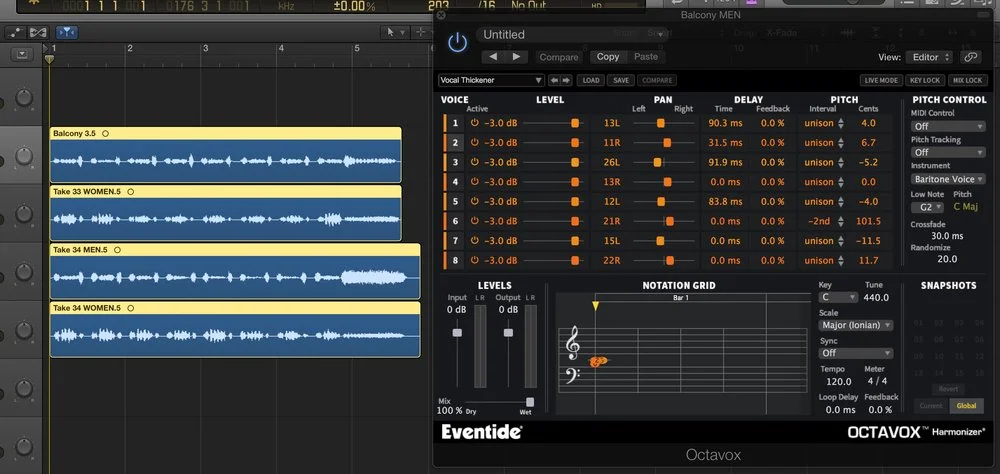Click the loop circle on the Balcony 3.5 region
The image size is (1000, 474).
106,133
